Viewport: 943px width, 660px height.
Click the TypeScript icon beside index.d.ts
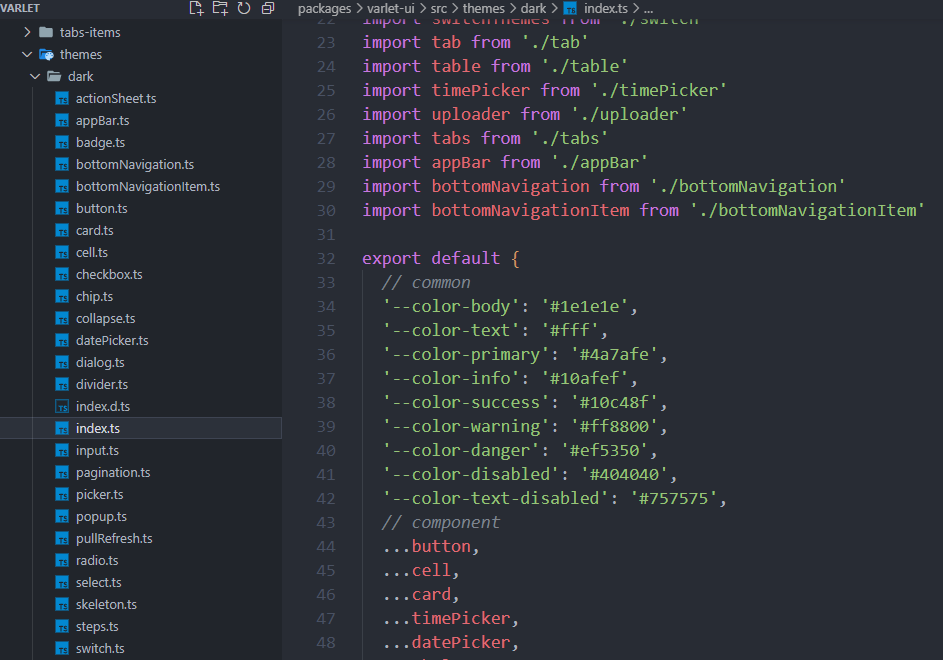62,407
